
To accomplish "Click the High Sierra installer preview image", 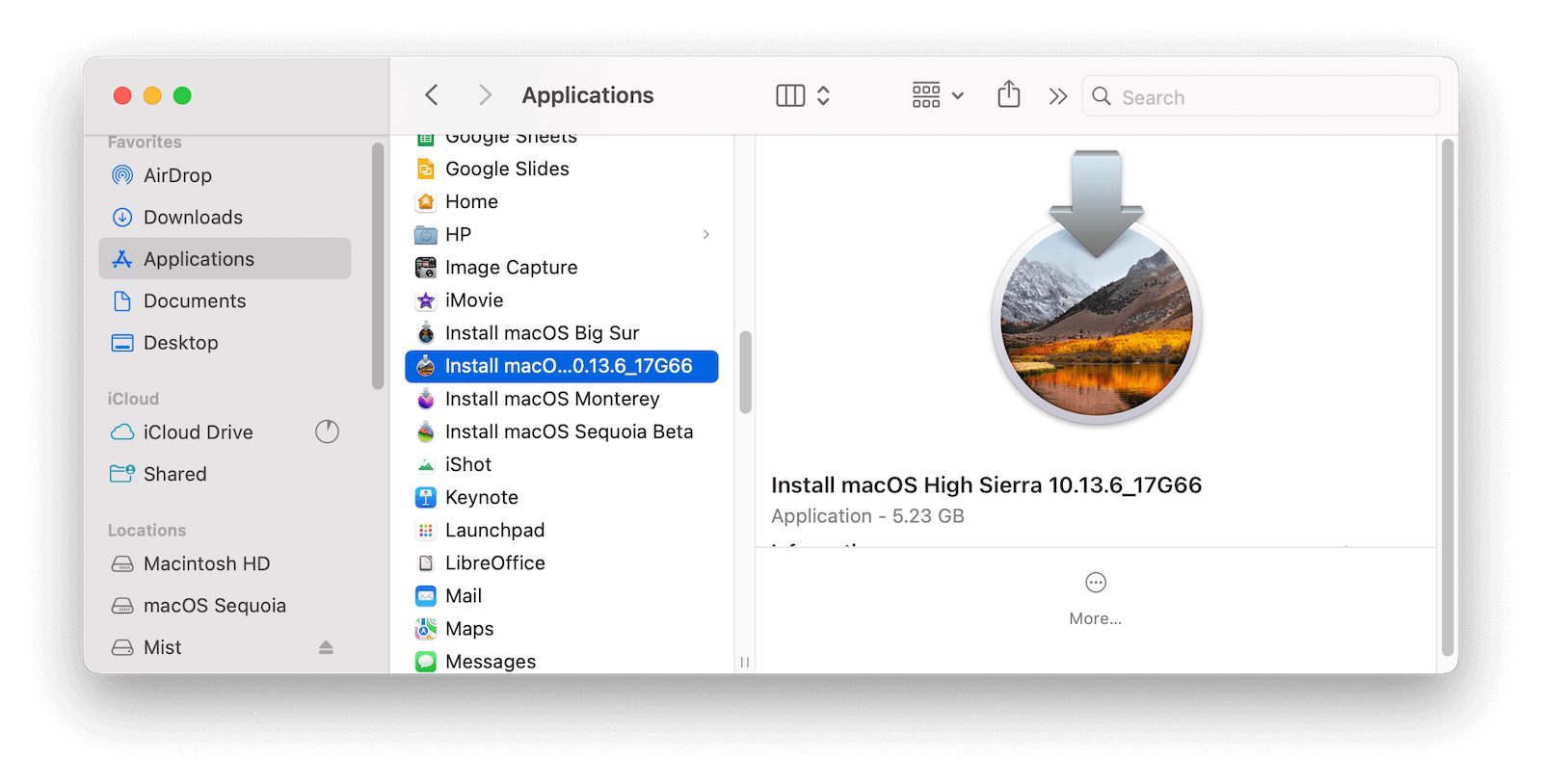I will (1096, 287).
